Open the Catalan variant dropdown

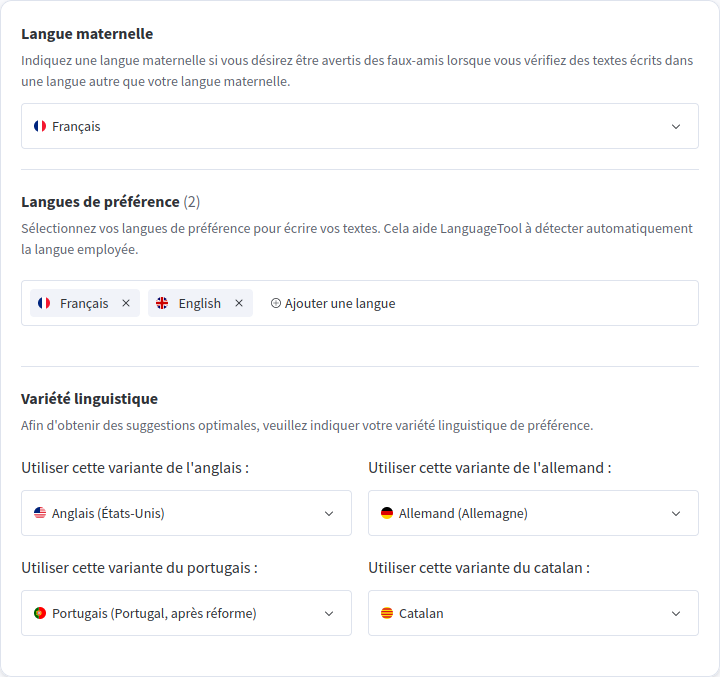tap(534, 613)
